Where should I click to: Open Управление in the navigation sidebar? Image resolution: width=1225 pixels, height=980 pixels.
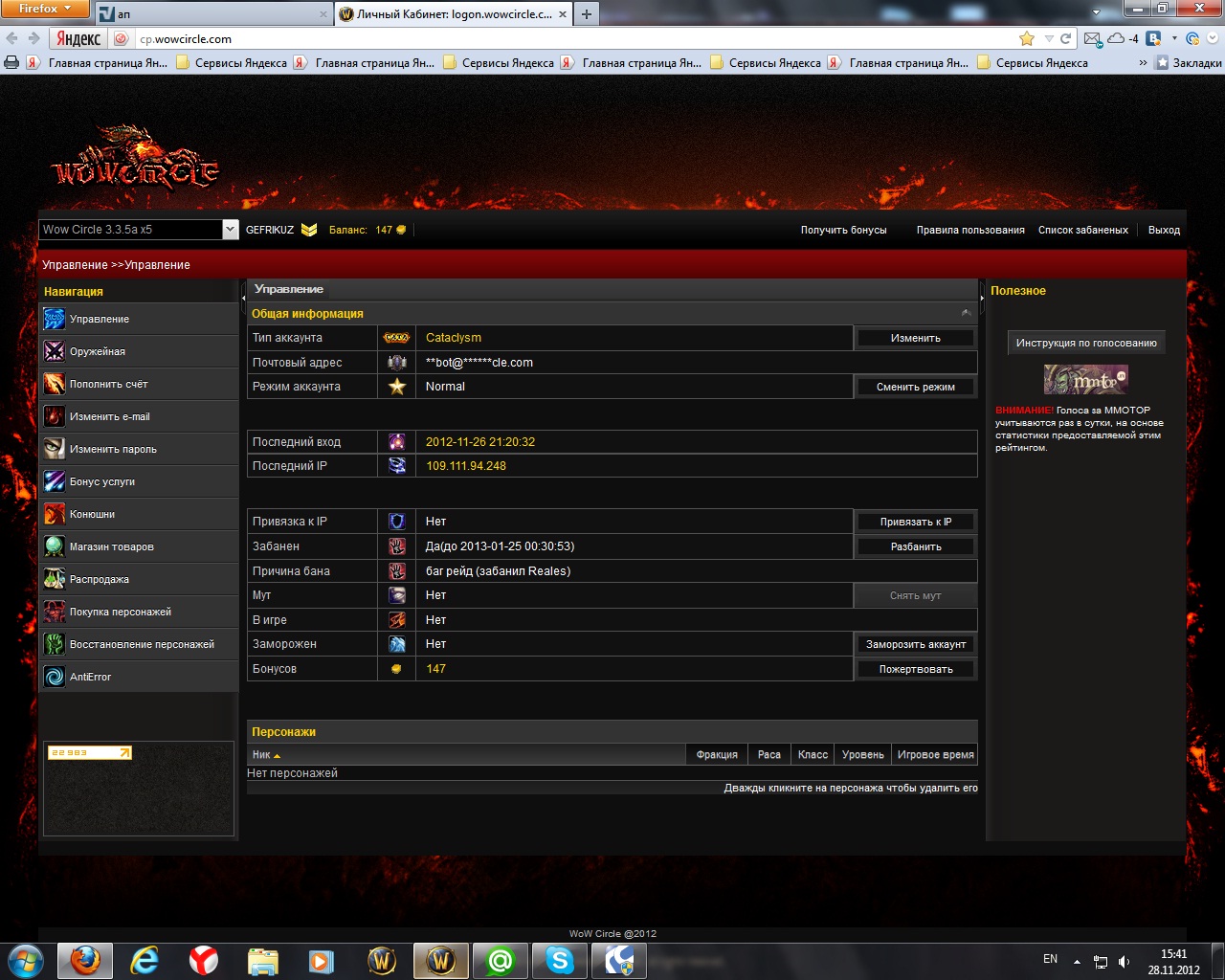click(x=139, y=319)
